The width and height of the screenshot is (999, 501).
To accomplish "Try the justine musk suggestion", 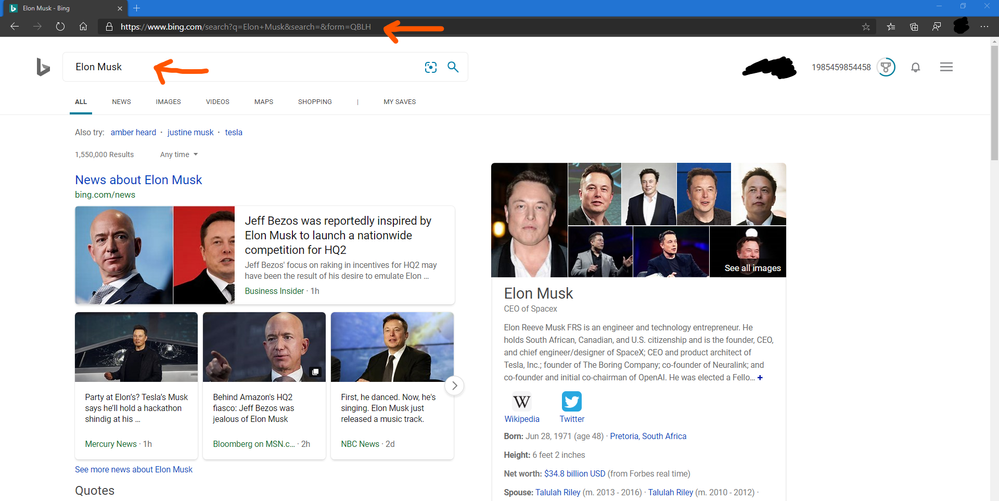I will 190,133.
